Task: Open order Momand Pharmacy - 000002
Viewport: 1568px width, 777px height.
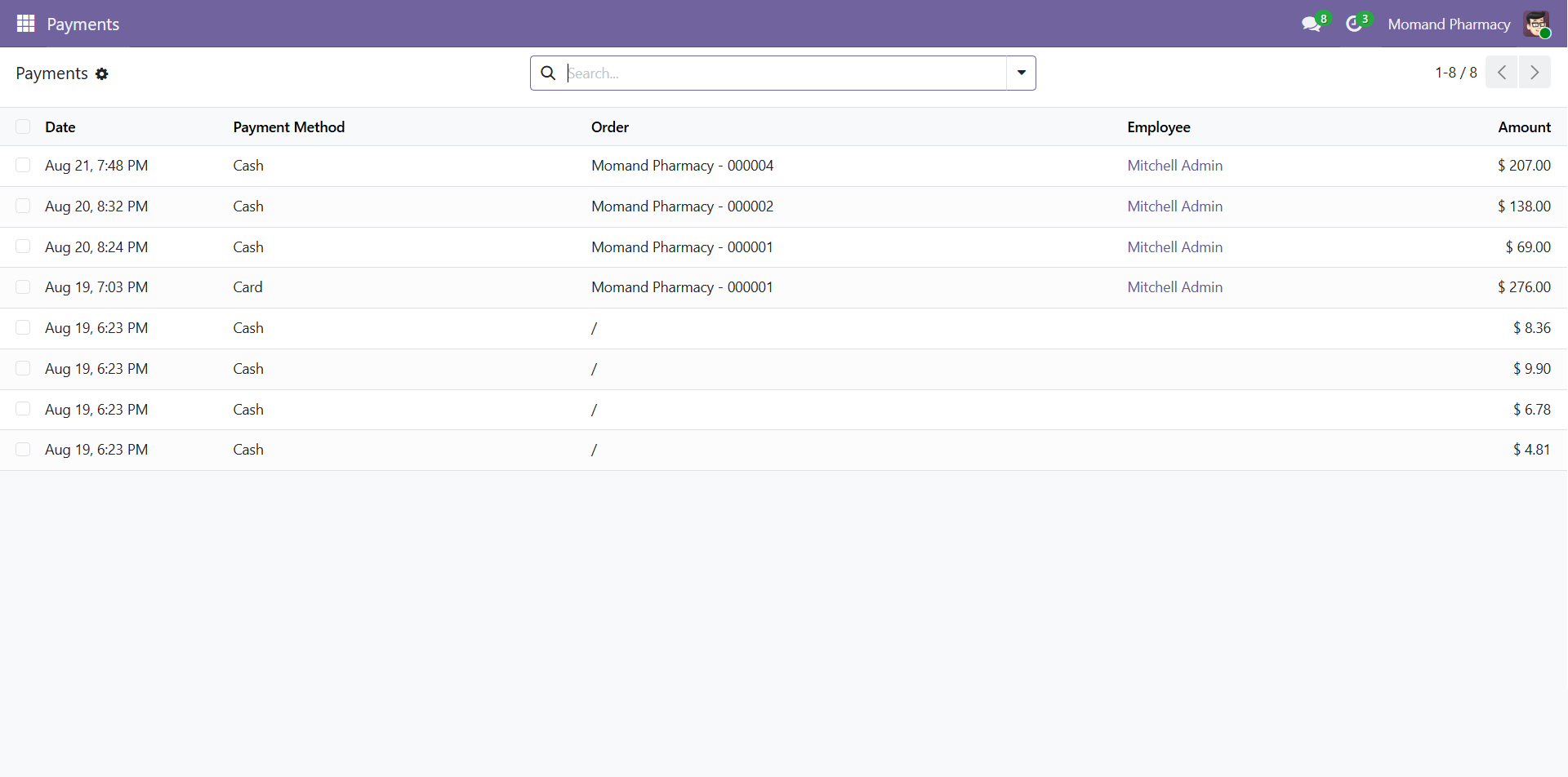Action: coord(682,206)
